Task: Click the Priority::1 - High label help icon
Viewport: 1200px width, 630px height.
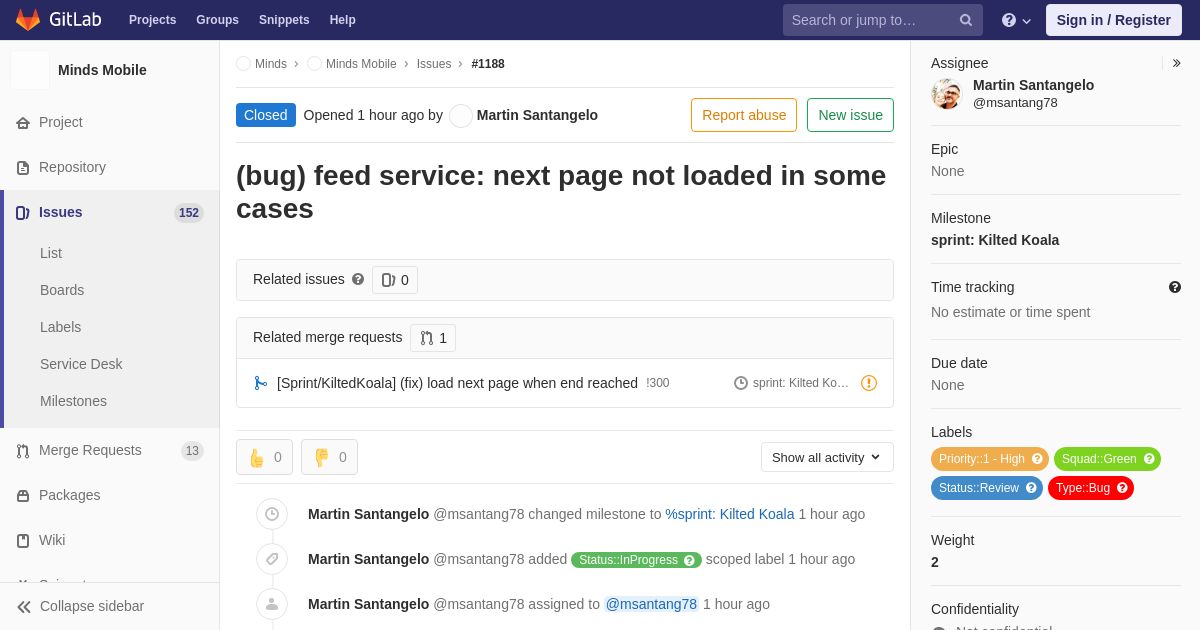Action: click(1037, 459)
